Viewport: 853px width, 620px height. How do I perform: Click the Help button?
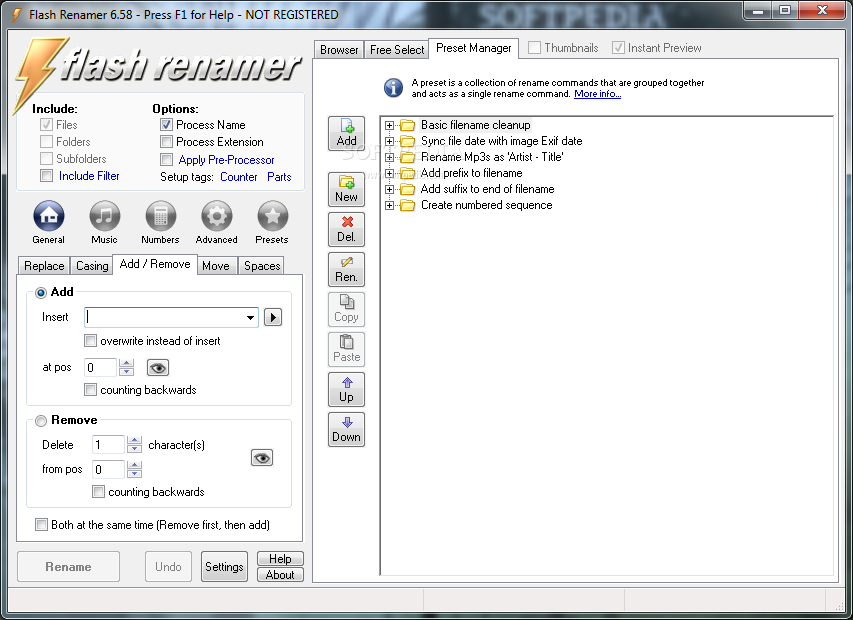(280, 559)
